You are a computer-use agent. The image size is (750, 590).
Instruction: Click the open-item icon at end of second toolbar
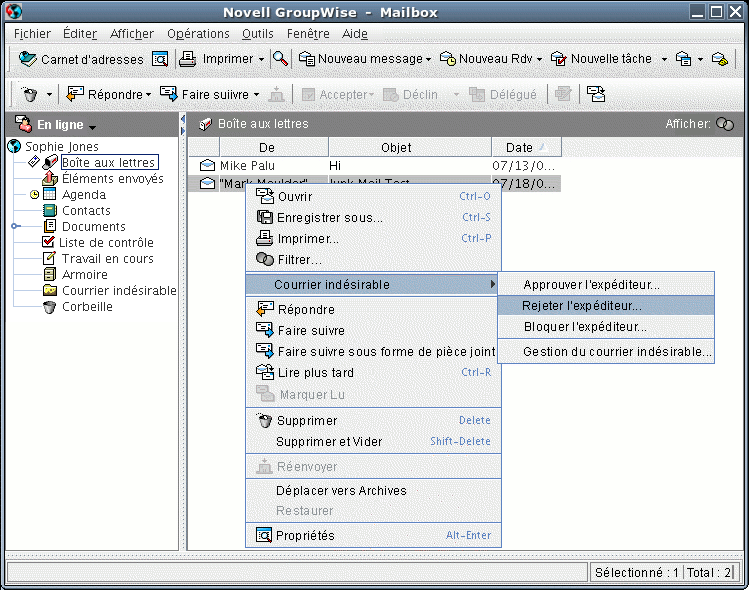[596, 94]
